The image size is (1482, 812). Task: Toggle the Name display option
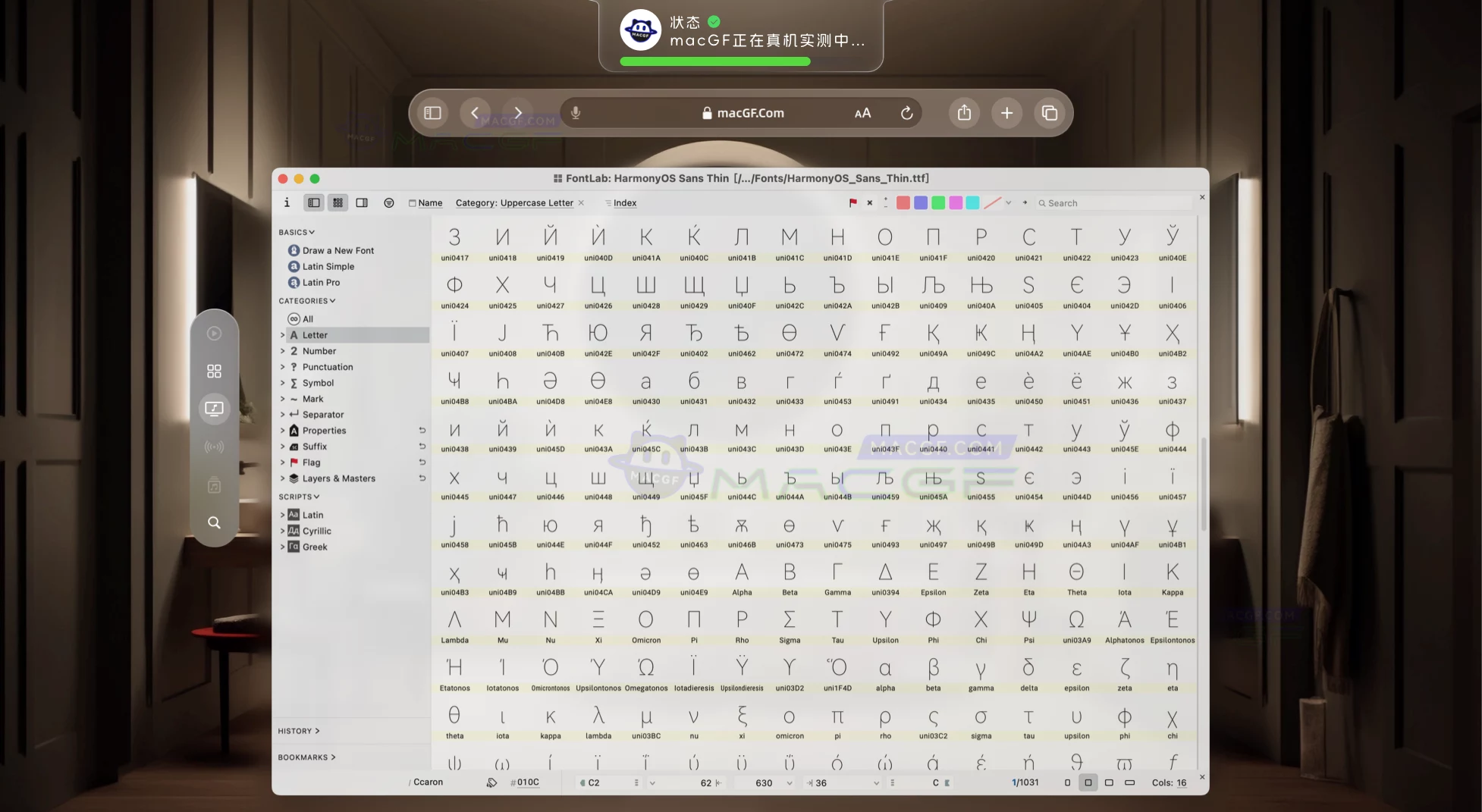point(425,202)
